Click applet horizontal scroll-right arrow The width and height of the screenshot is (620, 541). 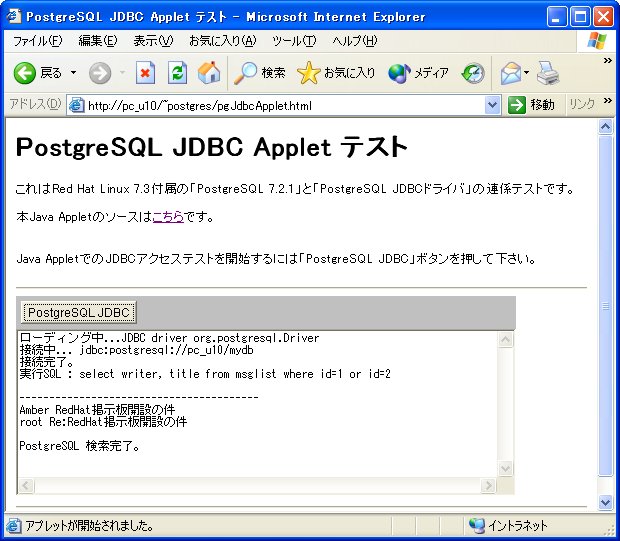(x=488, y=485)
